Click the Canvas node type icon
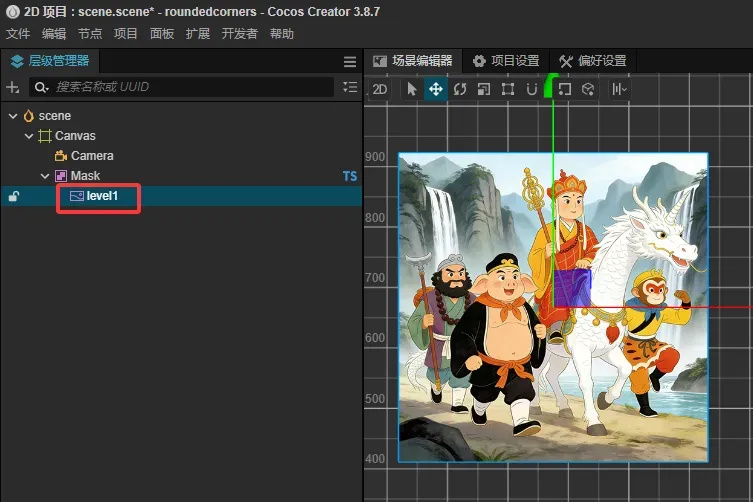The image size is (753, 502). 45,136
